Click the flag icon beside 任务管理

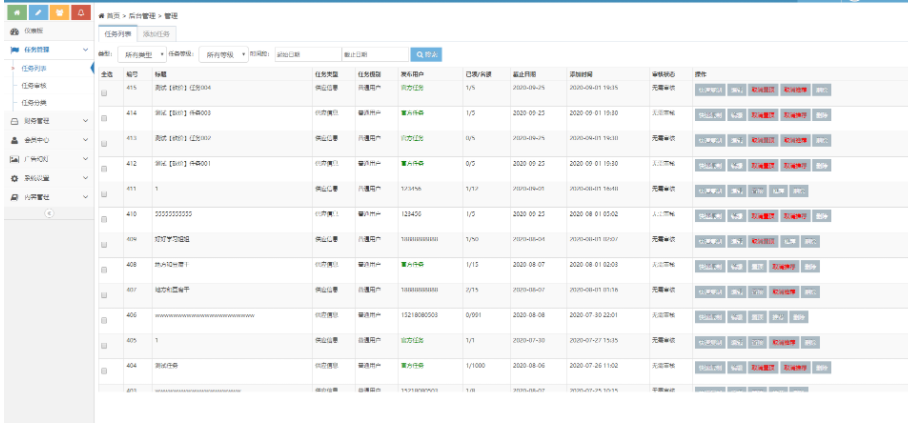coord(15,50)
